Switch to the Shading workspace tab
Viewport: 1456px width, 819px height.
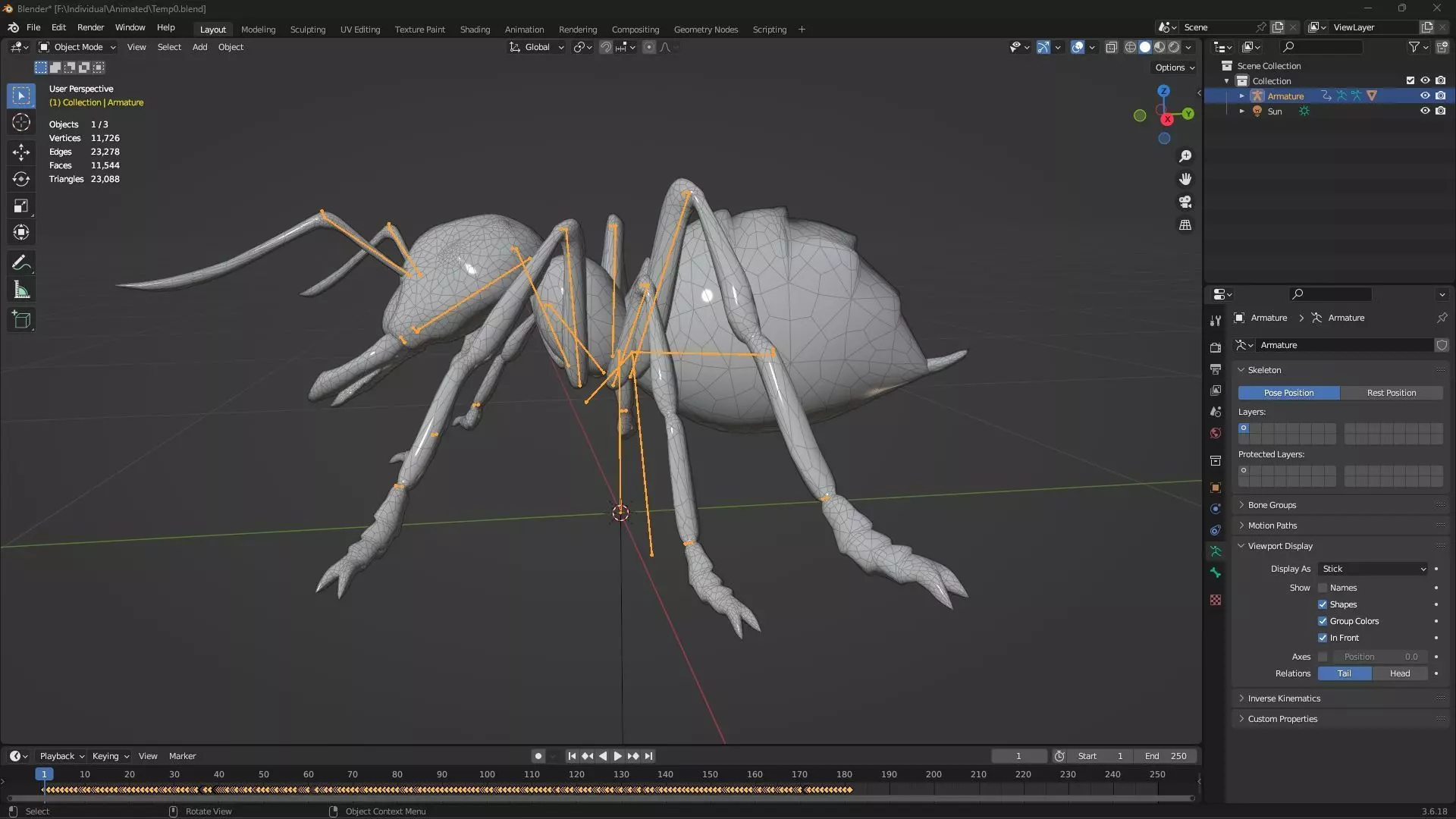click(x=475, y=30)
